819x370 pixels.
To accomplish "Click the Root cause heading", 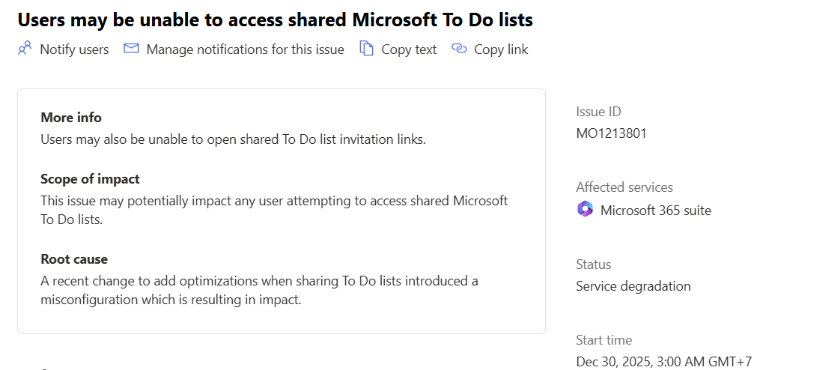I will point(74,259).
